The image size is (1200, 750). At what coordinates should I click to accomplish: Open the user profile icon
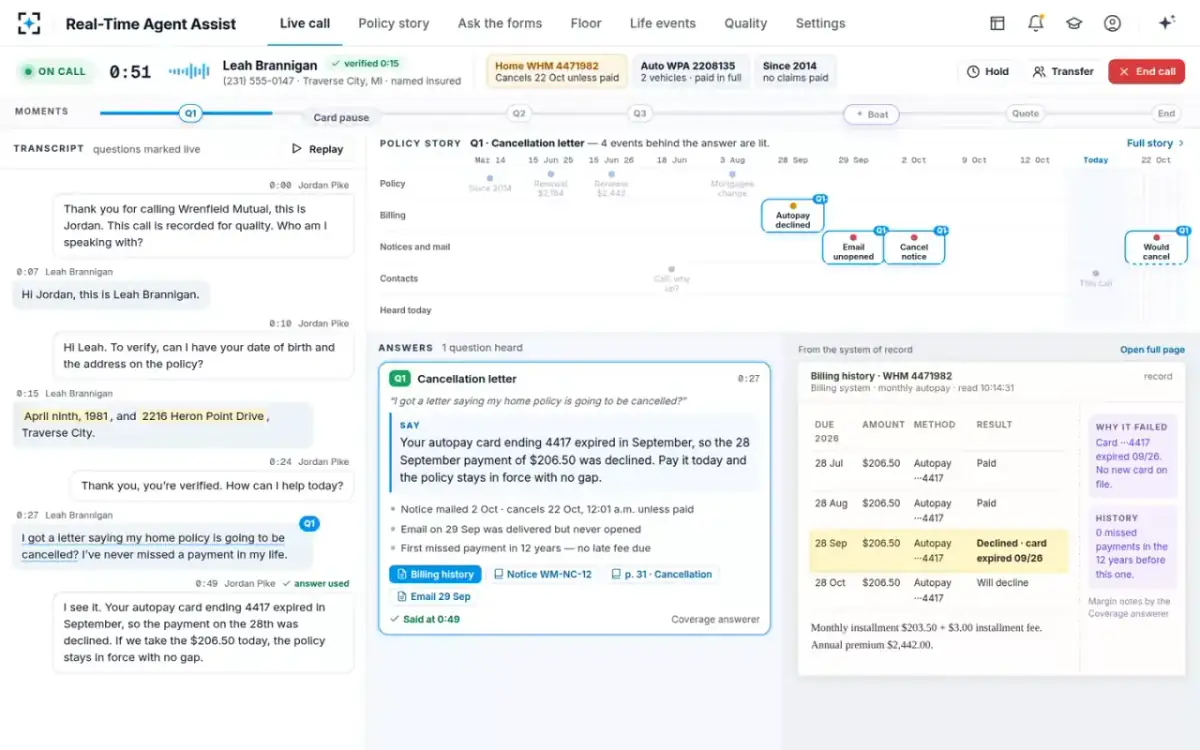(1112, 23)
